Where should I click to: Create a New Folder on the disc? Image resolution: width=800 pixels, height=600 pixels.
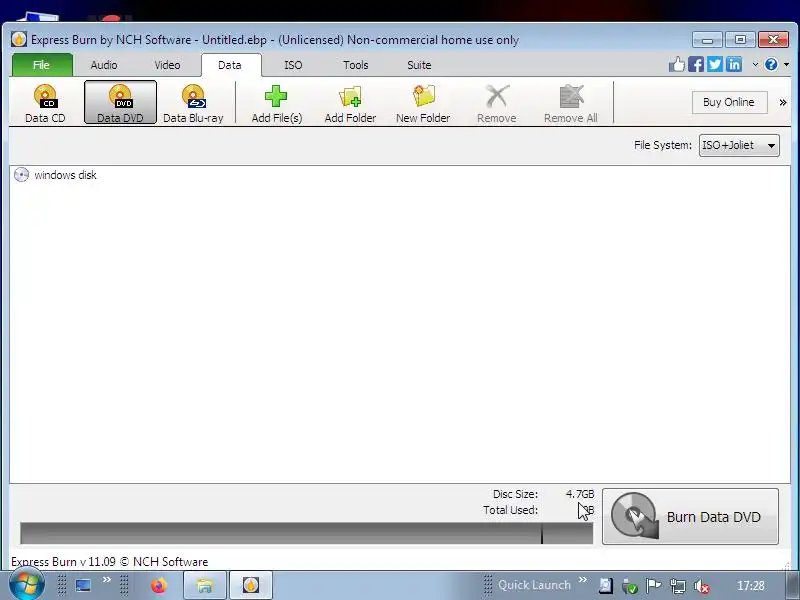(423, 104)
